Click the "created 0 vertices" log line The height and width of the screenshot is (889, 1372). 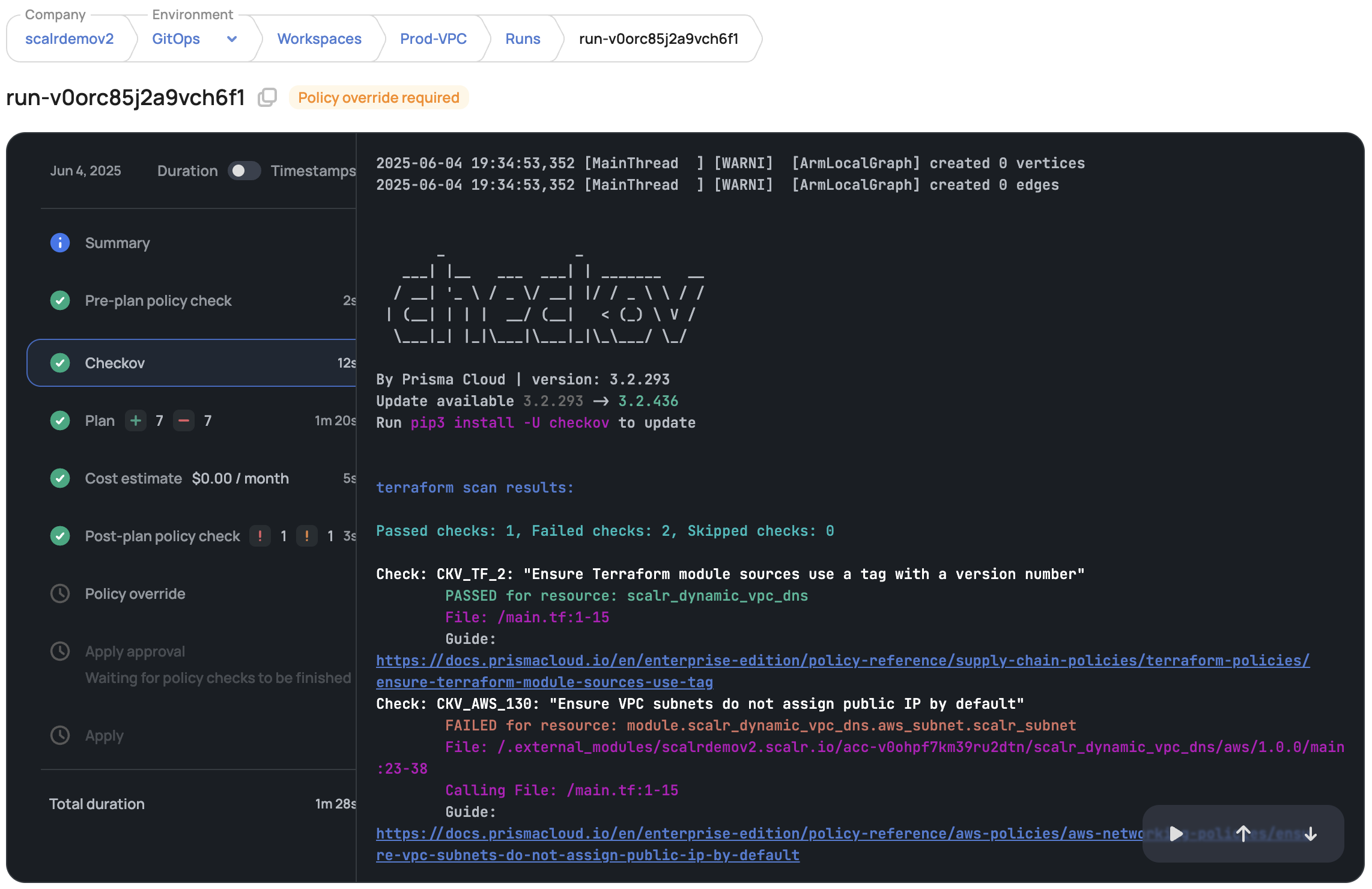[730, 163]
